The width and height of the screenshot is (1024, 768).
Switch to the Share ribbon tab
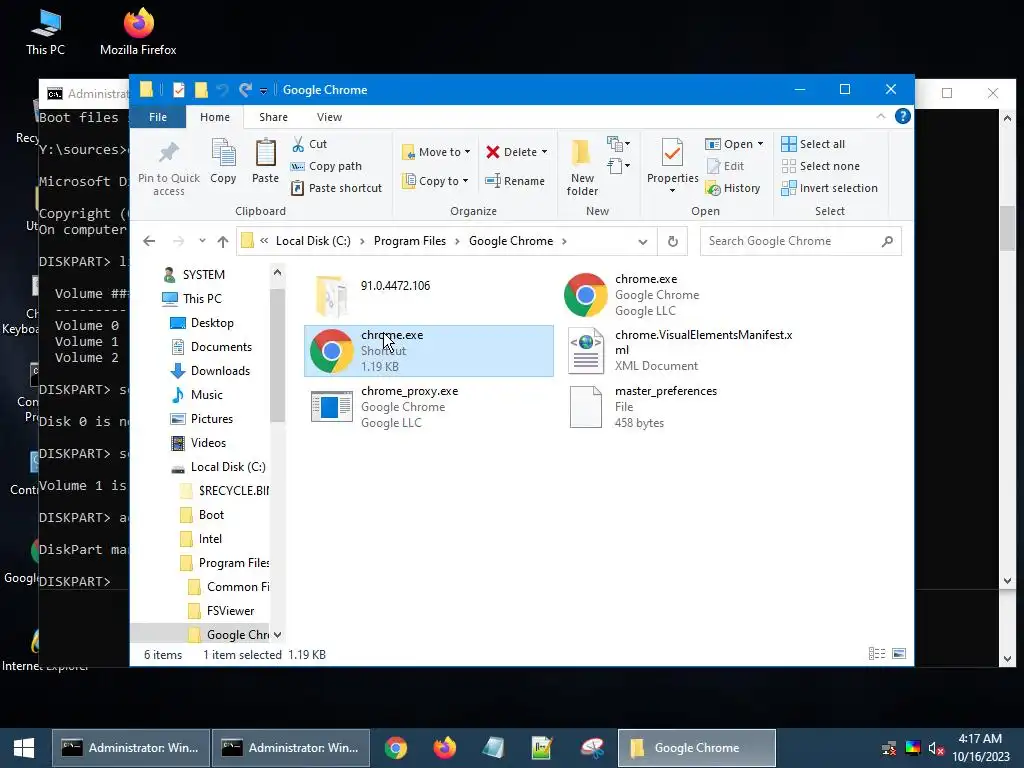click(x=273, y=117)
